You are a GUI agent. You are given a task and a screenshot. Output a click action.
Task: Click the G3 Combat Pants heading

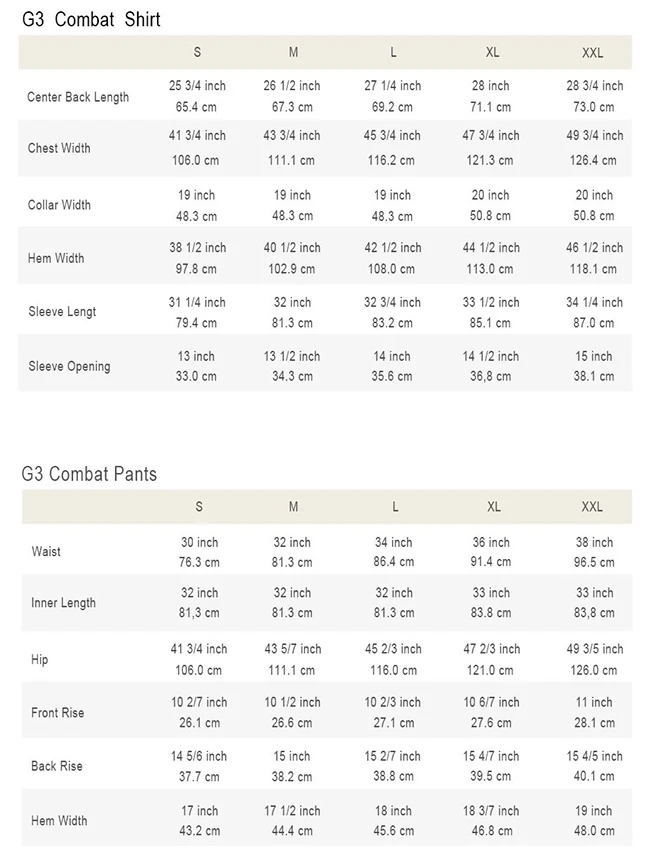(89, 474)
